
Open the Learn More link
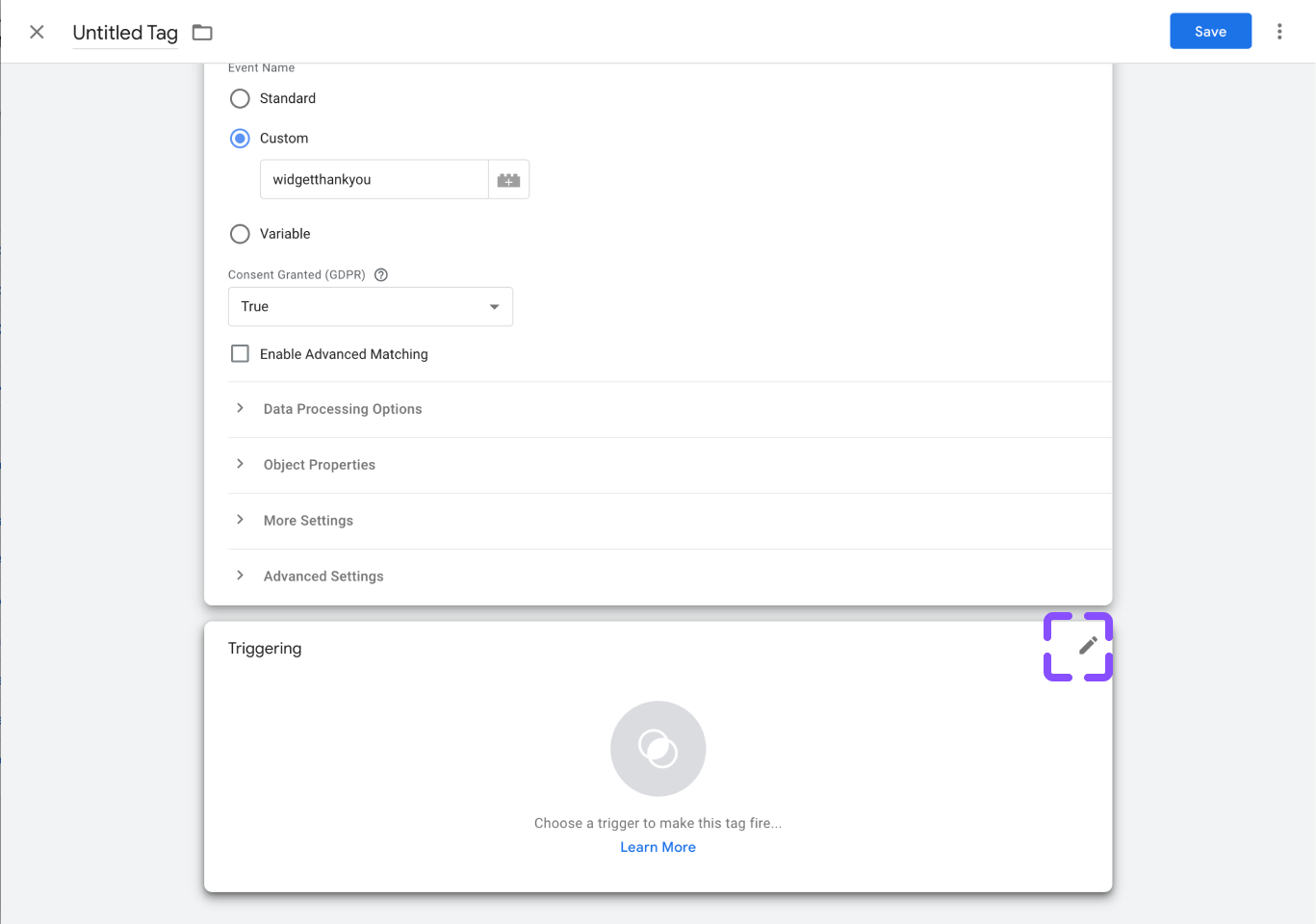click(658, 847)
